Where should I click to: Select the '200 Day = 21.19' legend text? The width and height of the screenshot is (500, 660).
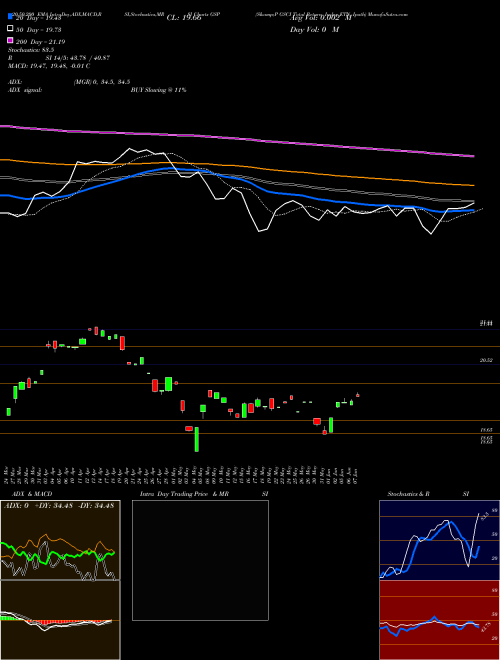pyautogui.click(x=40, y=42)
